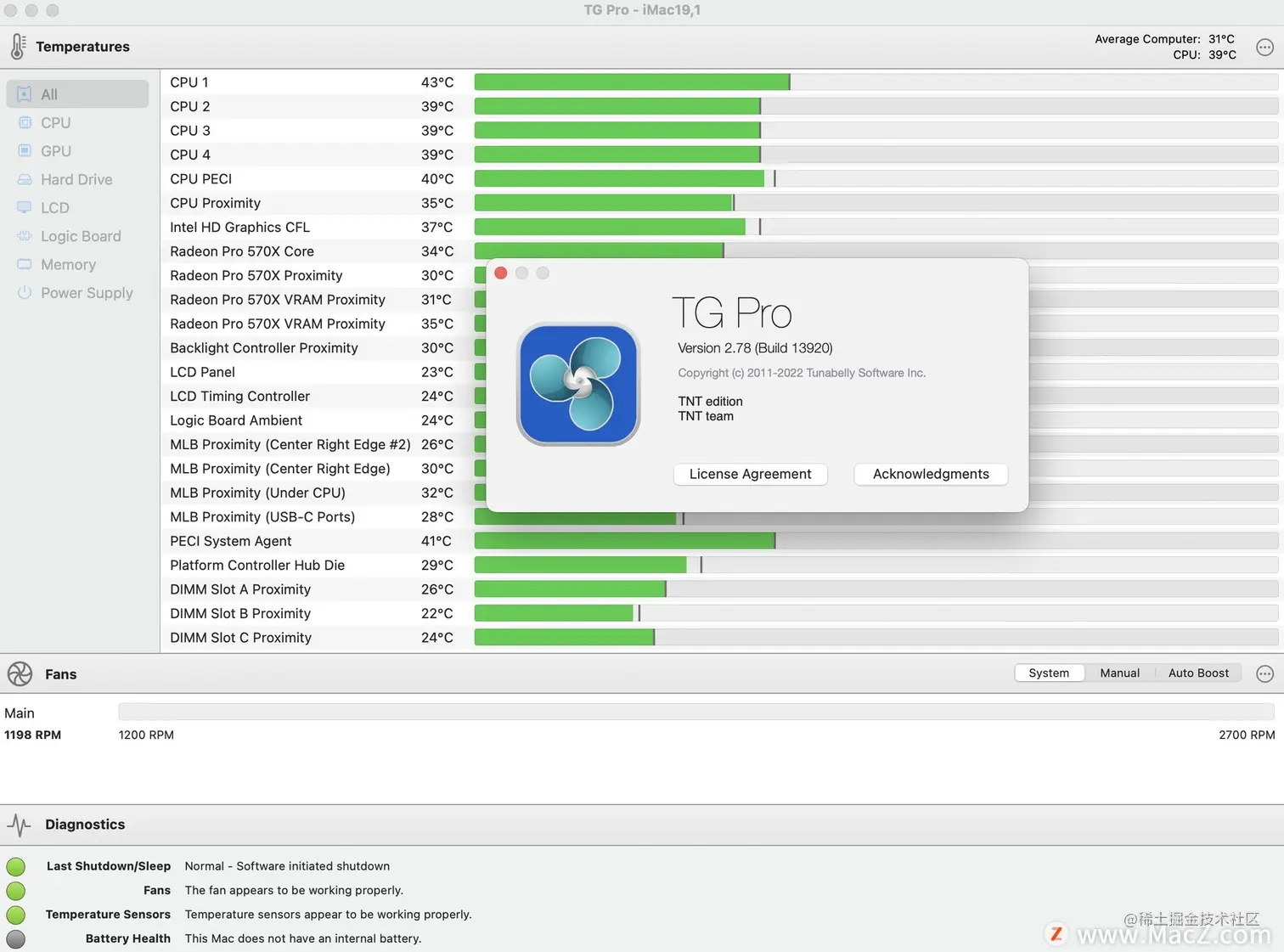Open Acknowledgments in About dialog
Image resolution: width=1284 pixels, height=952 pixels.
(x=931, y=474)
